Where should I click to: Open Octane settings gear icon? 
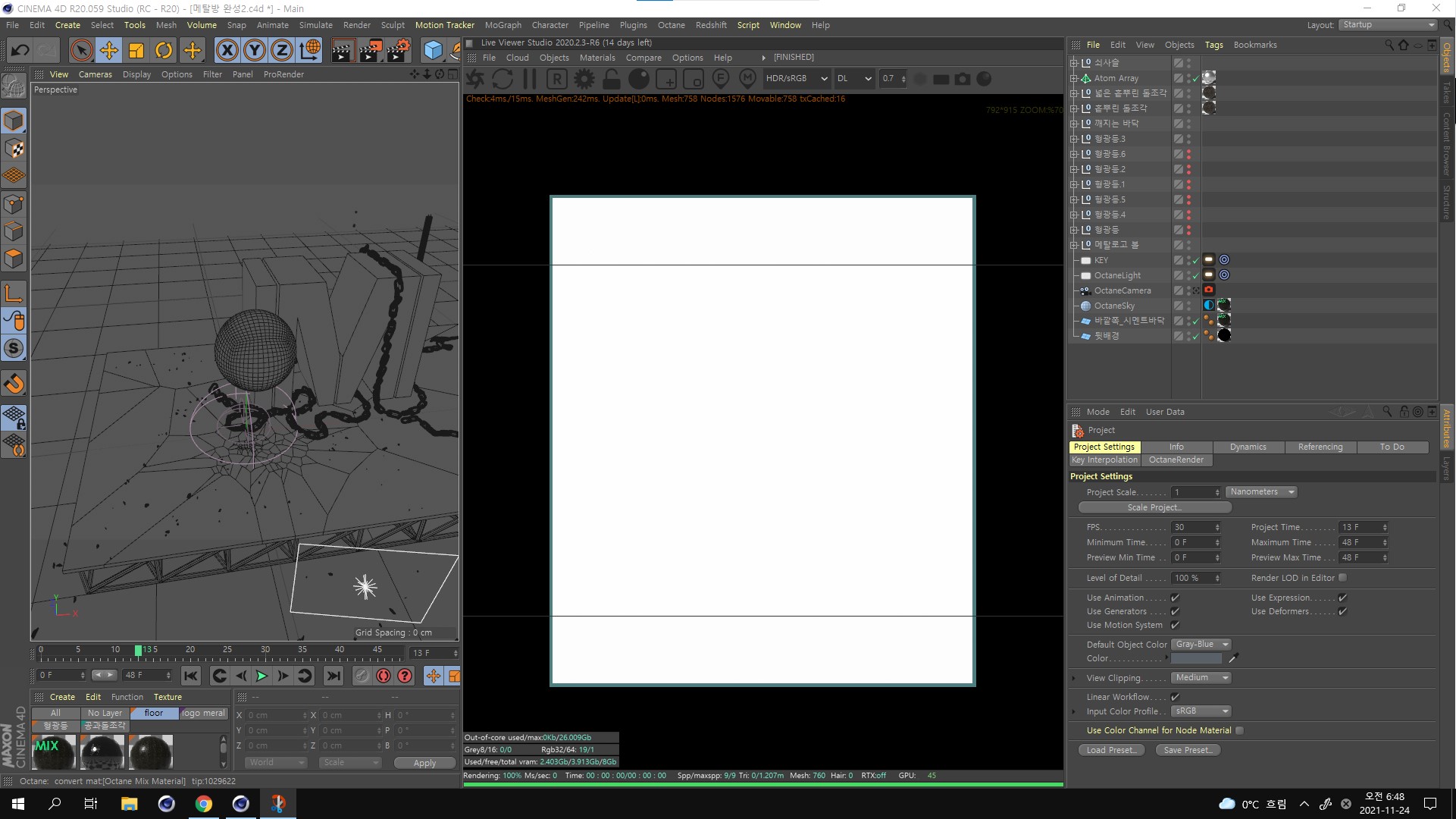[584, 79]
